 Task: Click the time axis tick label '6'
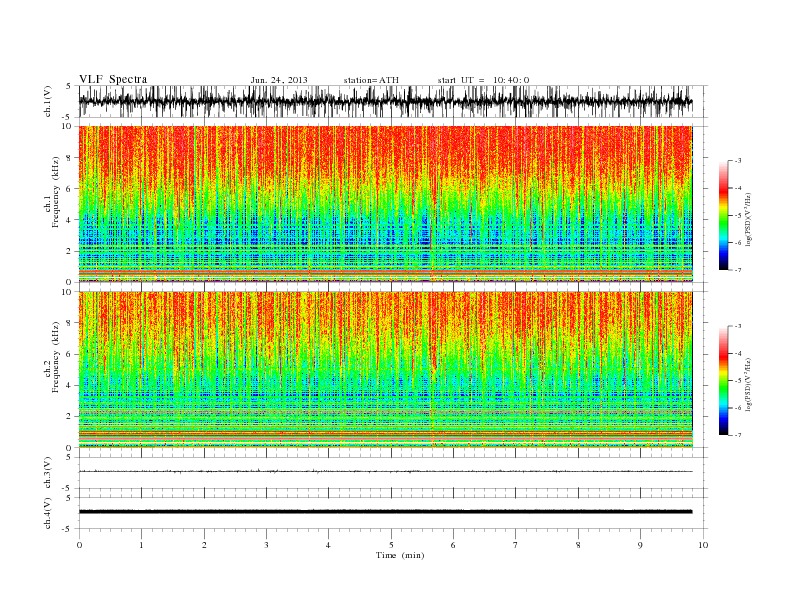[x=453, y=545]
